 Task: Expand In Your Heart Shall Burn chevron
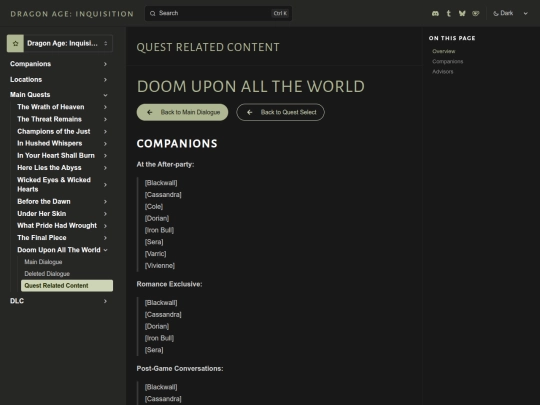pos(105,156)
